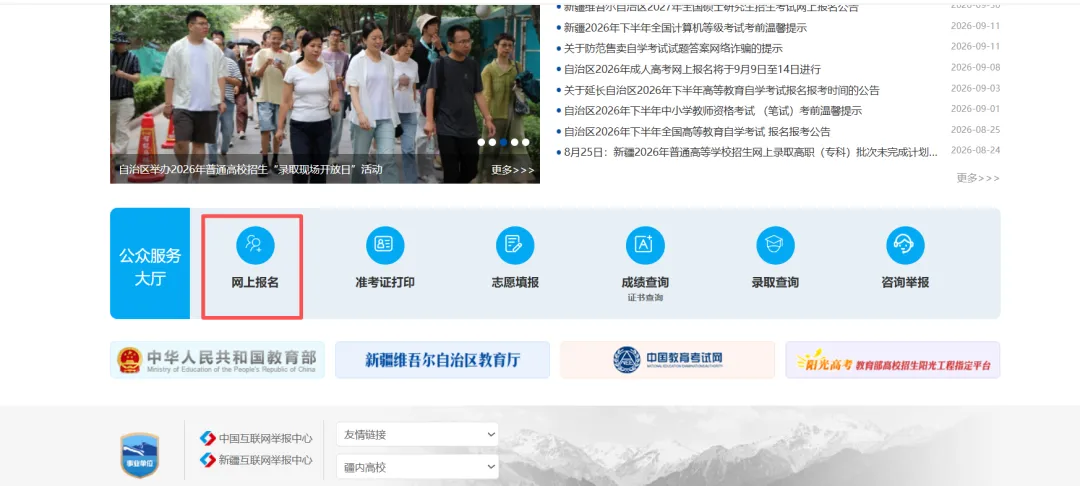Open news 中小学教师资格考试（笔试）考前温馨提示

coord(713,111)
